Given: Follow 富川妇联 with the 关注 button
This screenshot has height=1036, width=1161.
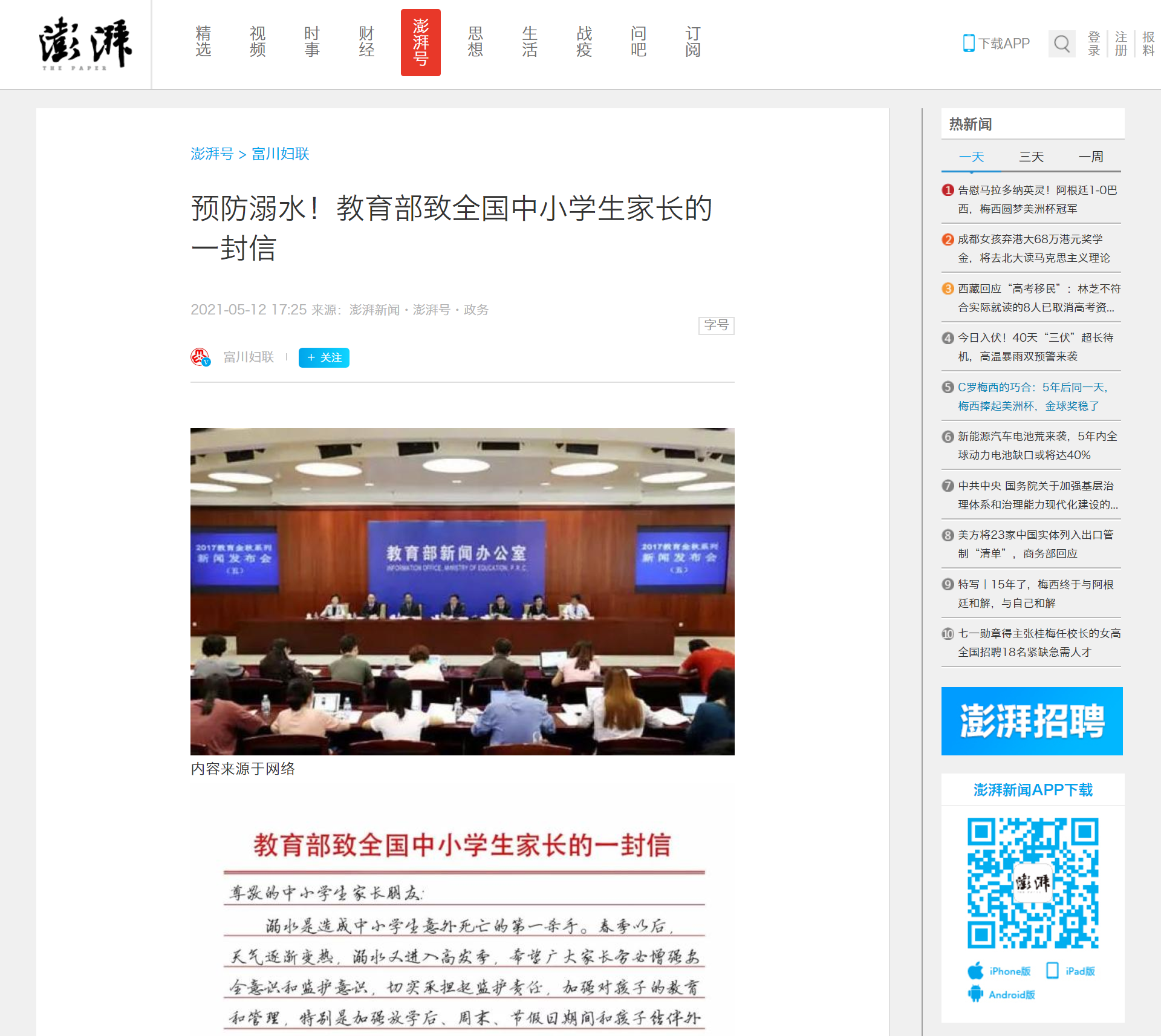Looking at the screenshot, I should click(x=324, y=357).
